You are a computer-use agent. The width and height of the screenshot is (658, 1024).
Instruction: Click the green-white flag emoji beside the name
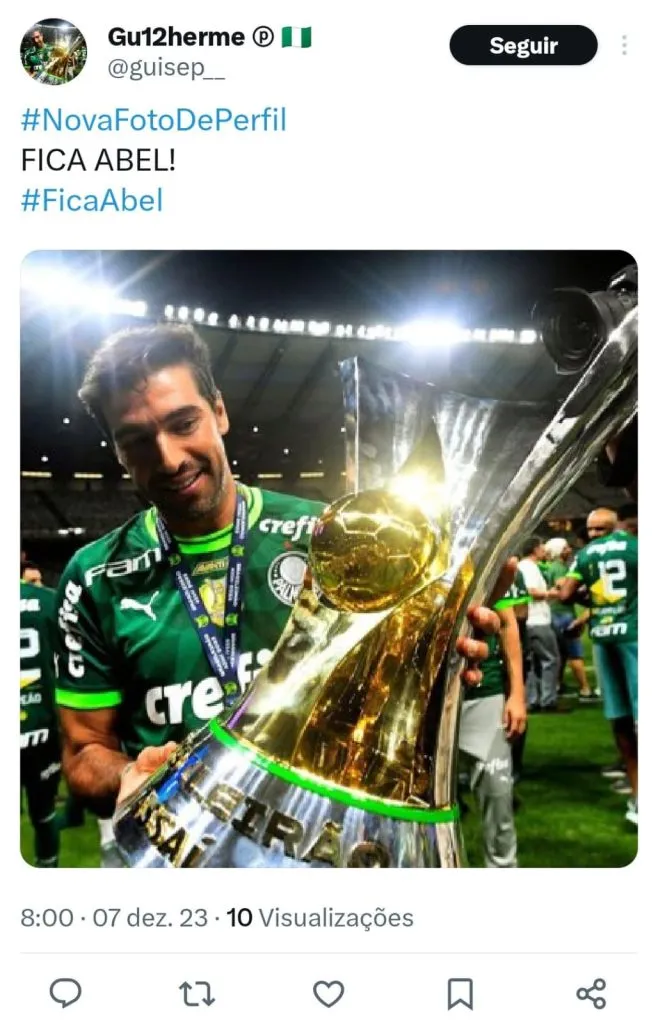tap(297, 37)
